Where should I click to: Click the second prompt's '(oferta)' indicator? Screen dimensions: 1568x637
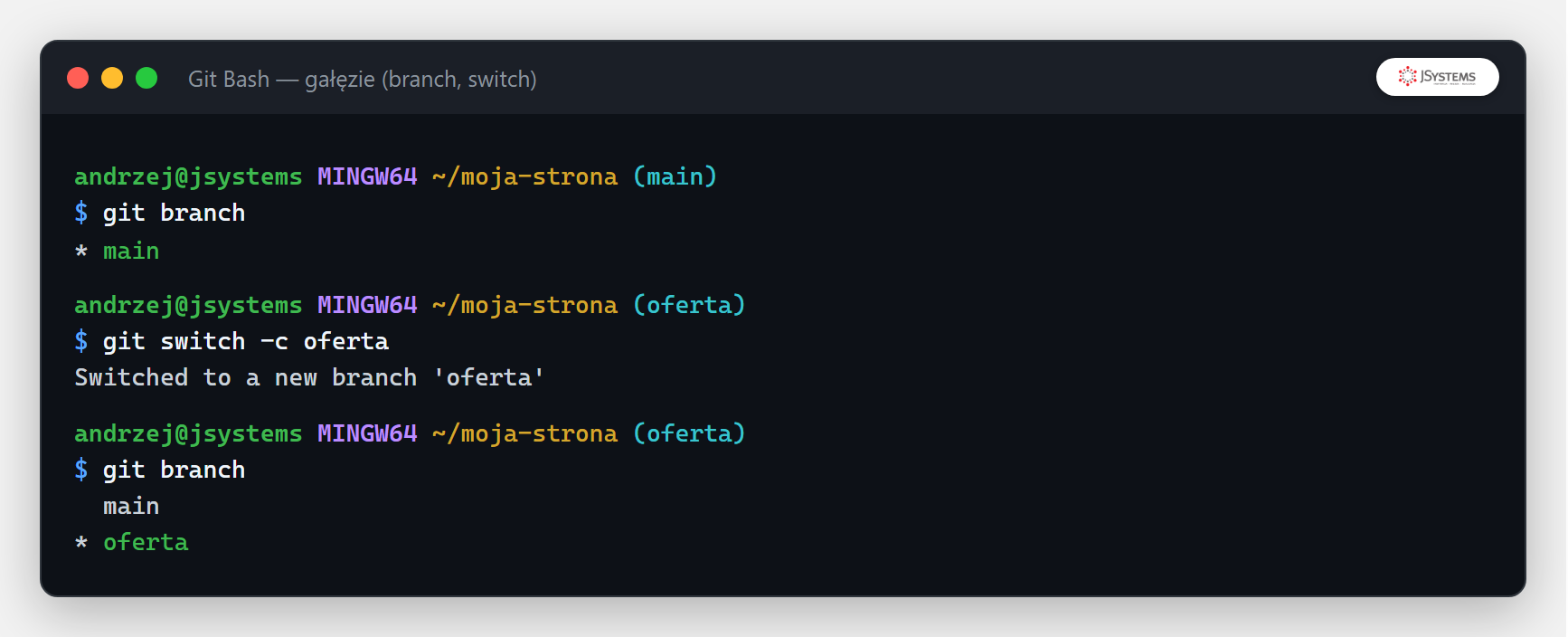point(689,305)
